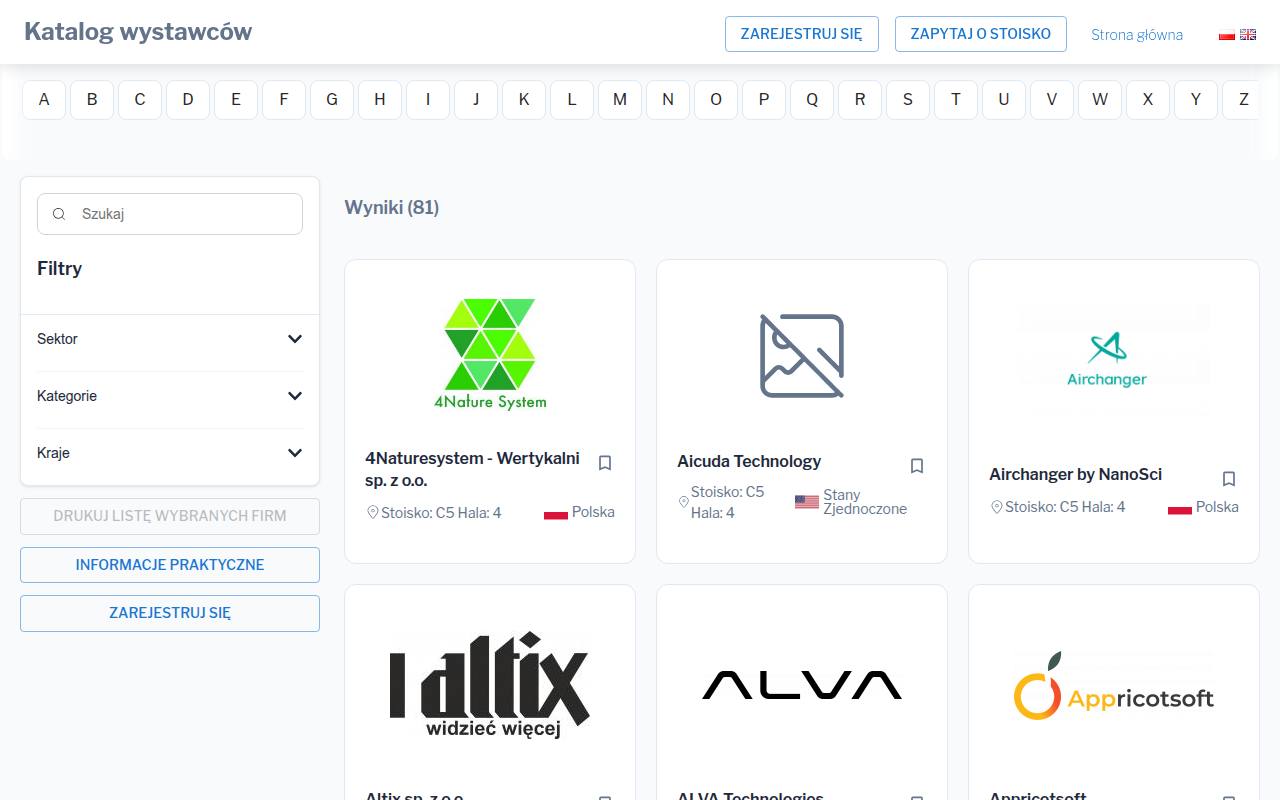1280x800 pixels.
Task: Filter exhibitors by letter V
Action: coord(1052,100)
